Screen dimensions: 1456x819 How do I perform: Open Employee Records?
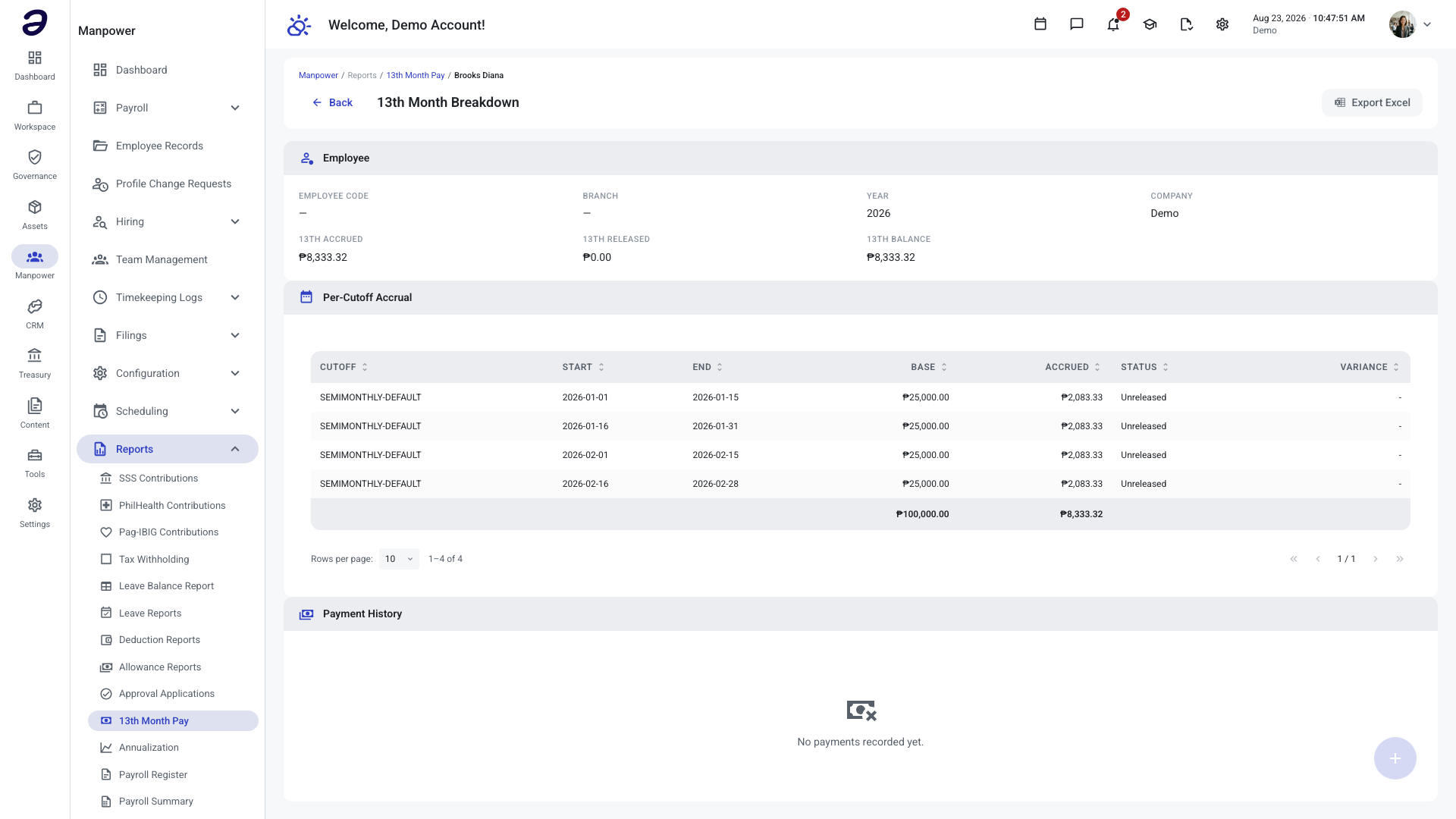tap(168, 146)
